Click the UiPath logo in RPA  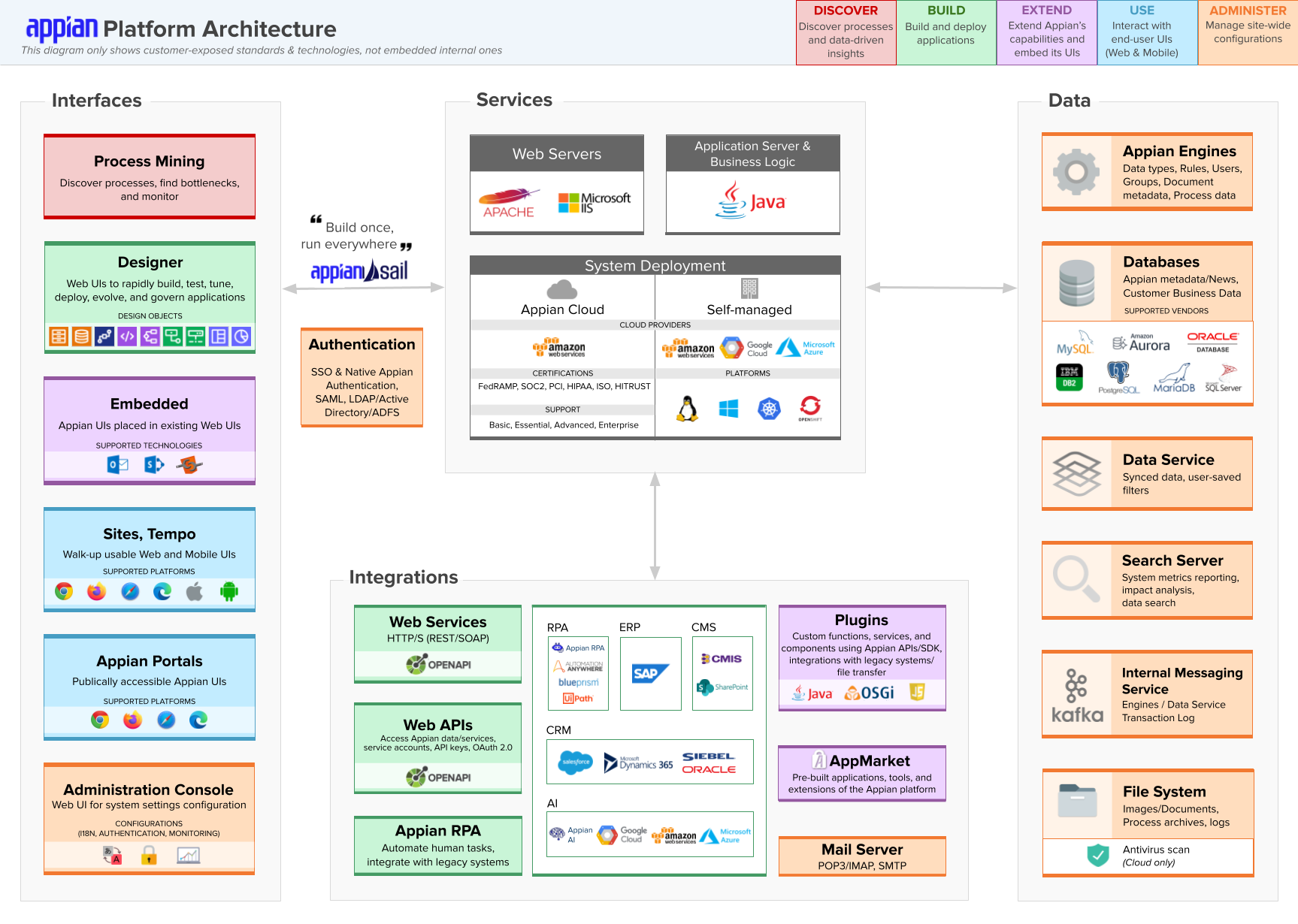578,698
